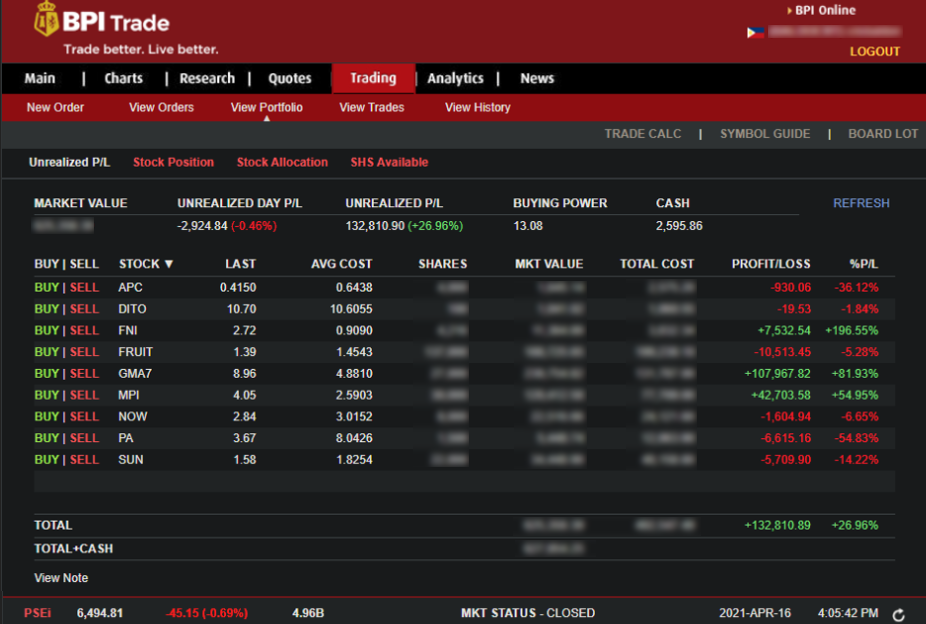
Task: Click BUY for FRUIT
Action: point(47,352)
